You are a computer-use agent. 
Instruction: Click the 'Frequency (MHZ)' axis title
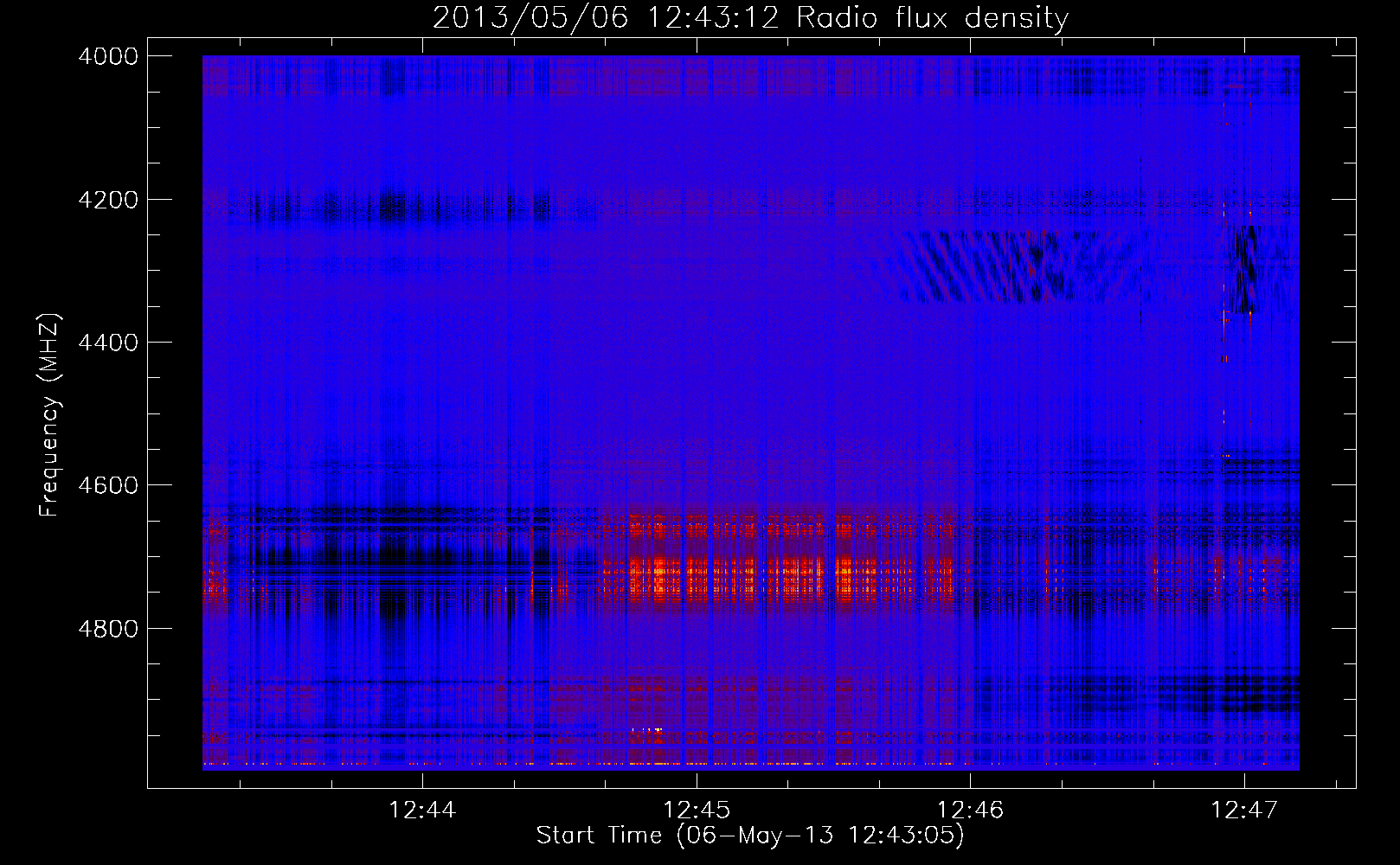coord(50,415)
